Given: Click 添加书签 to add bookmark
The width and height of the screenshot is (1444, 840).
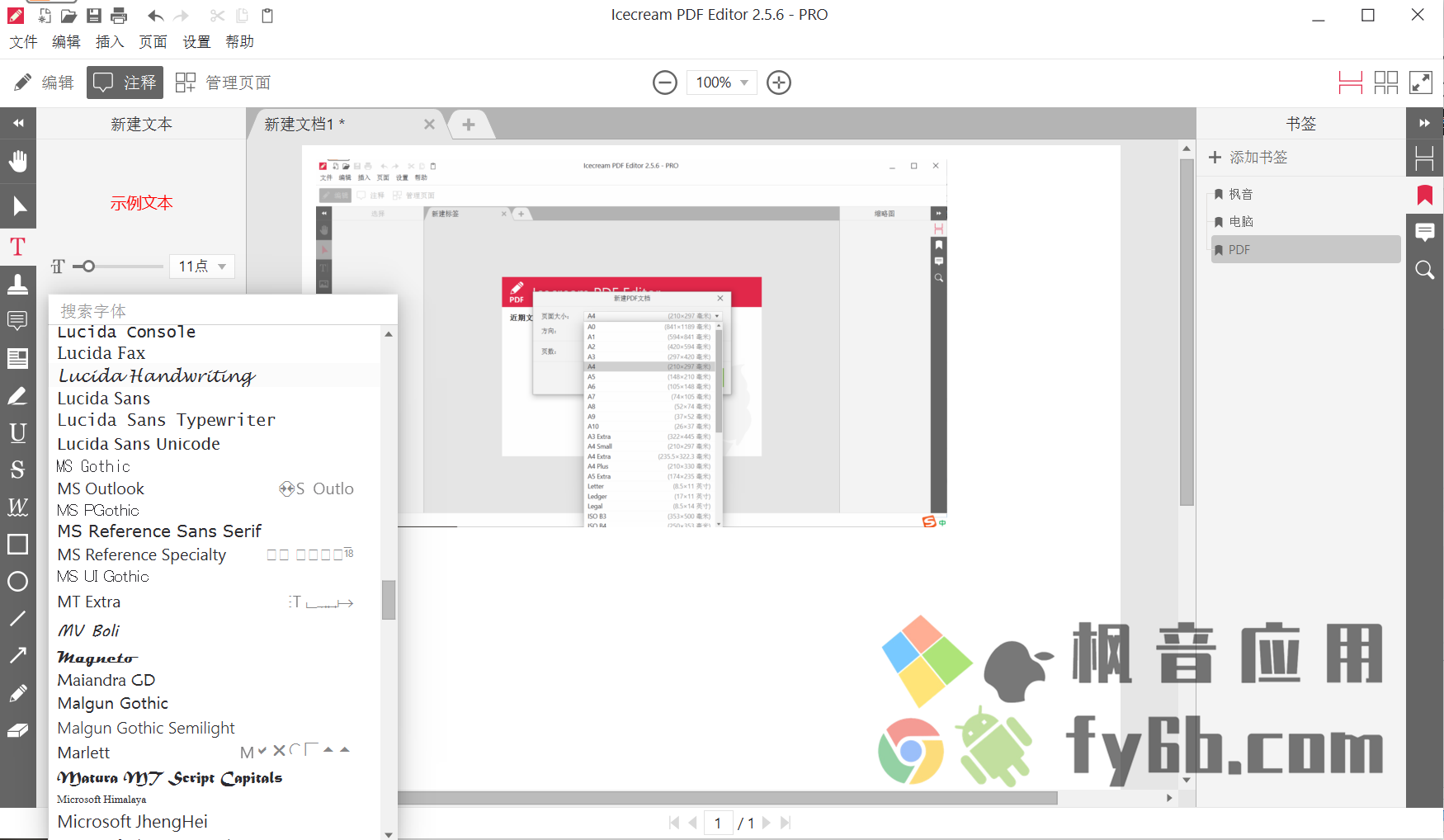Looking at the screenshot, I should tap(1248, 158).
